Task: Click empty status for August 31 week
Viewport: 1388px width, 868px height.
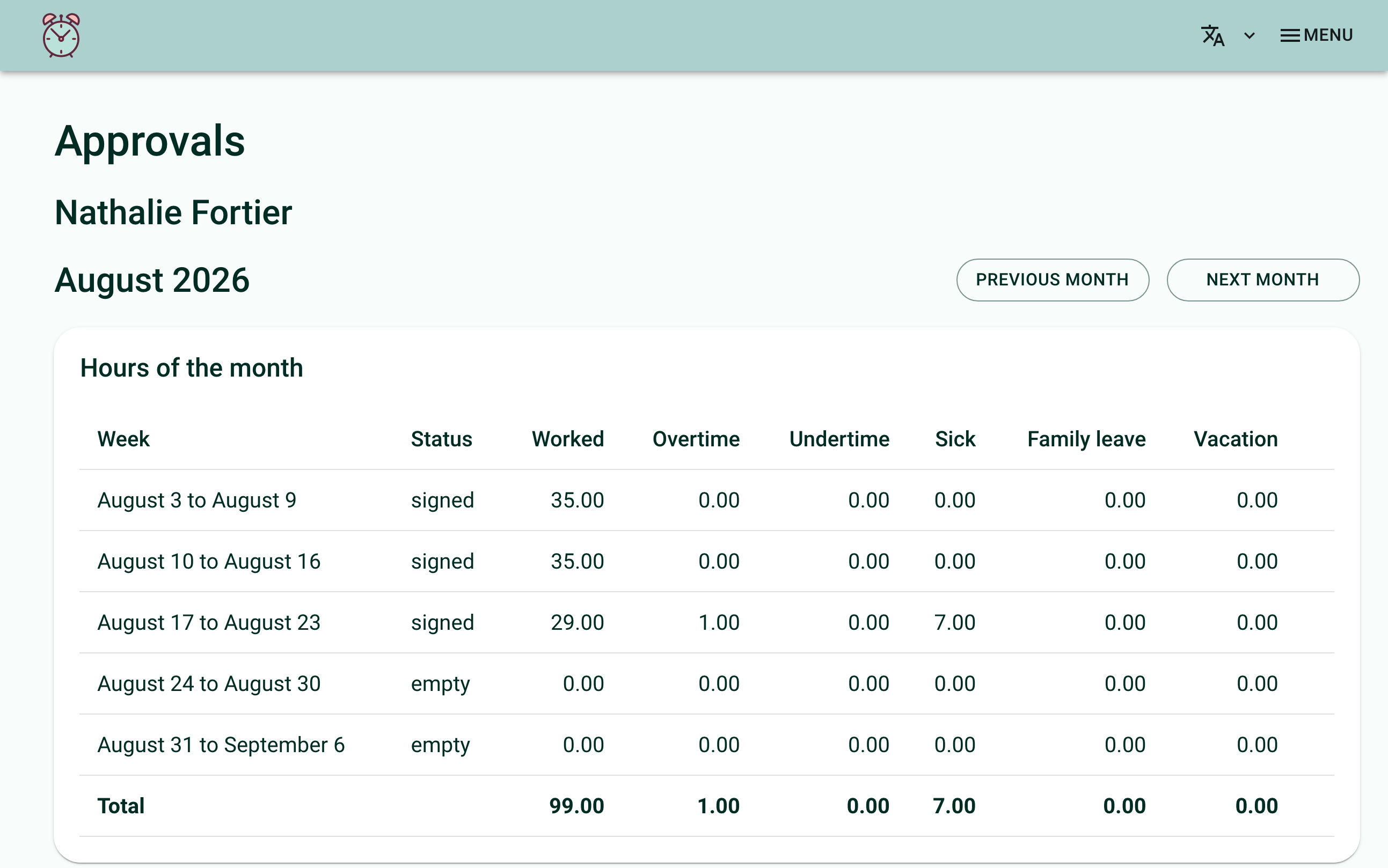Action: tap(441, 746)
